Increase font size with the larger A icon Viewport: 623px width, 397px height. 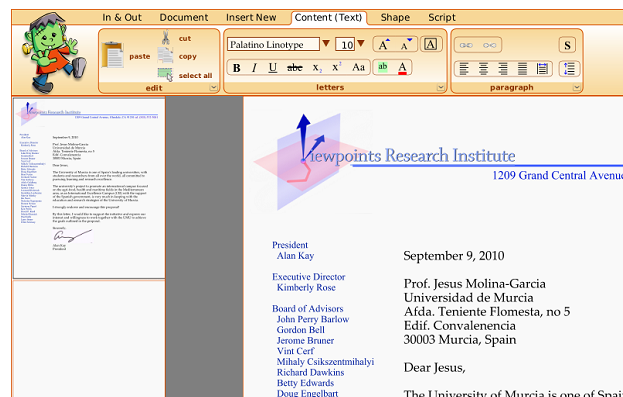384,44
